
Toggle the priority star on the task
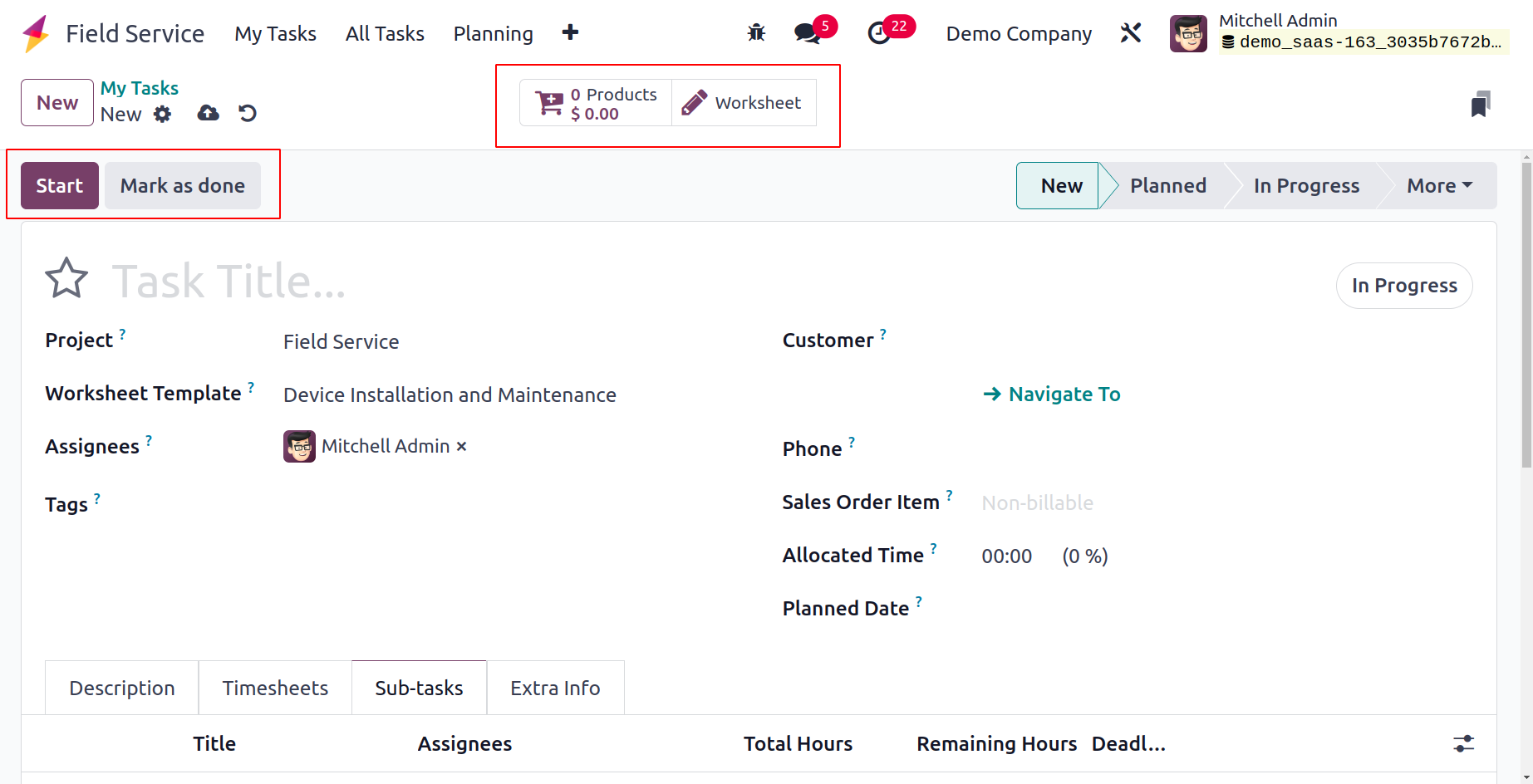(x=66, y=279)
